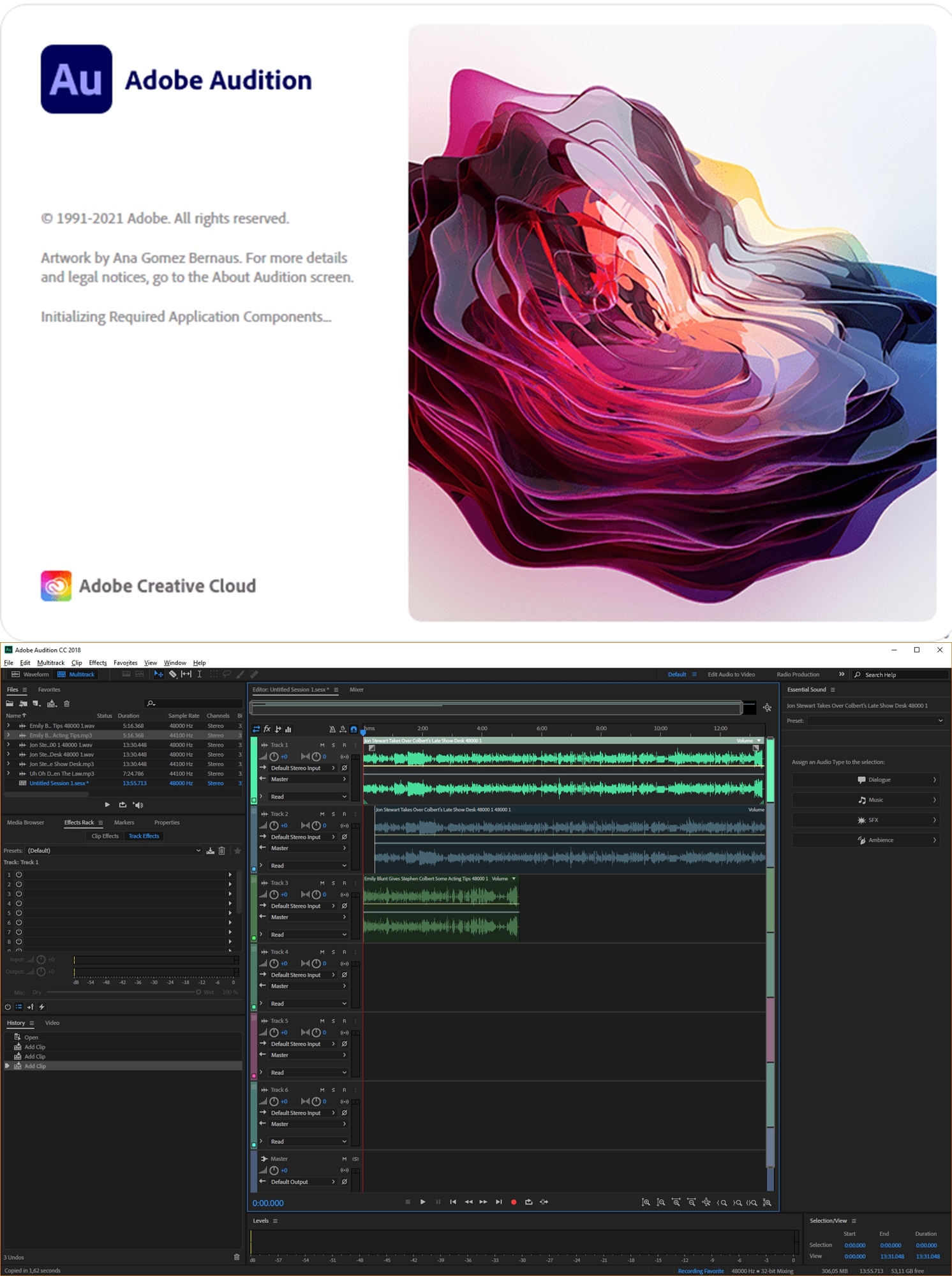Image resolution: width=952 pixels, height=1276 pixels.
Task: Click trash icon in History panel footer
Action: 237,1257
